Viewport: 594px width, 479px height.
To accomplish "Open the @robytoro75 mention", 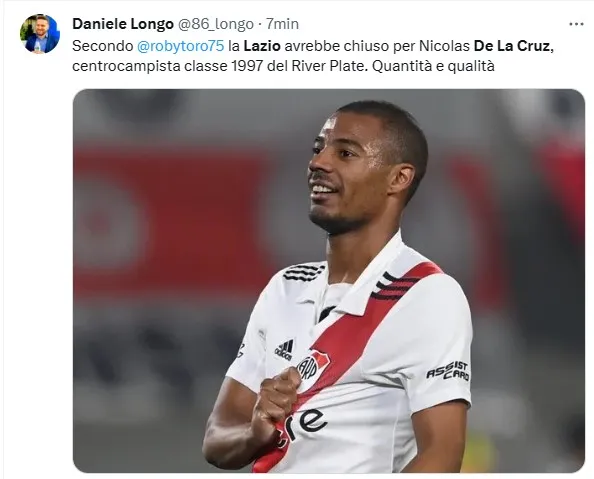I will [x=180, y=46].
